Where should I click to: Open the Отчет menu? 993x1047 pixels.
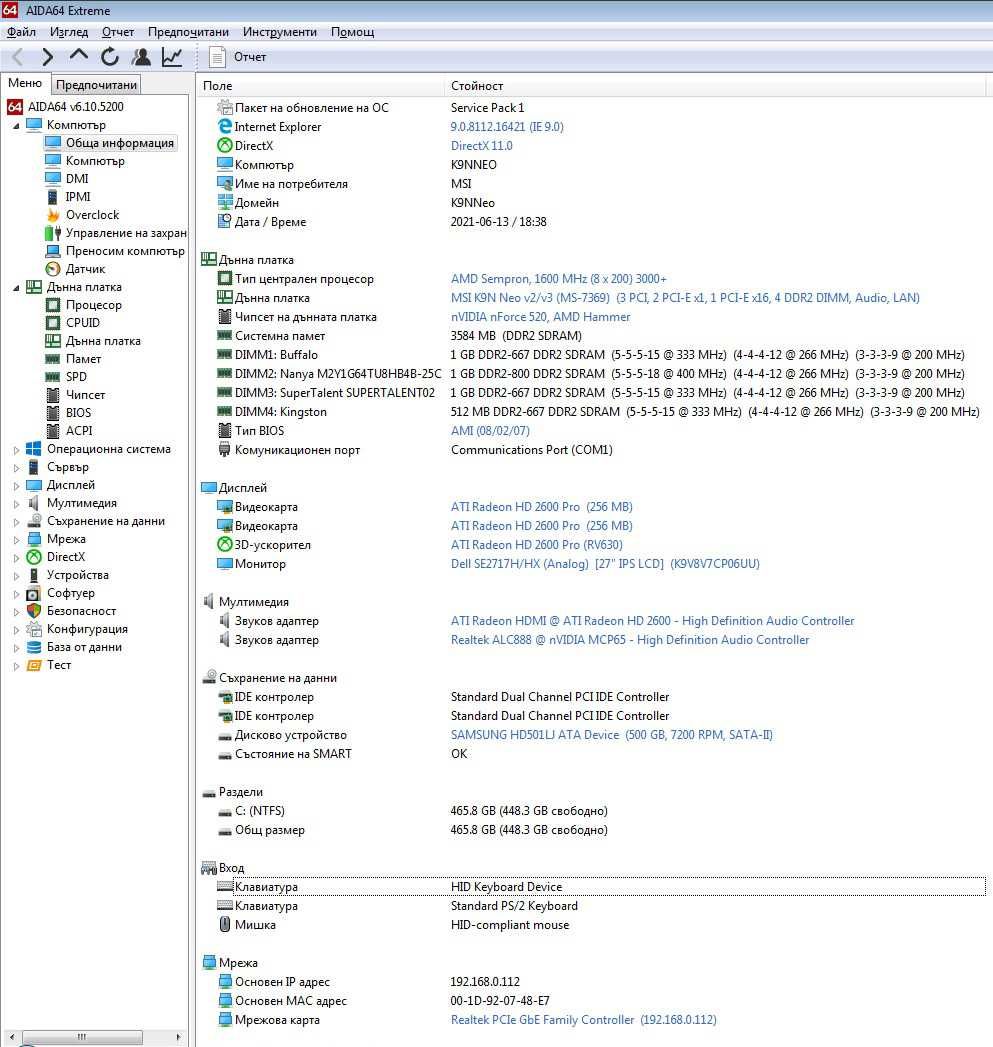click(x=118, y=32)
